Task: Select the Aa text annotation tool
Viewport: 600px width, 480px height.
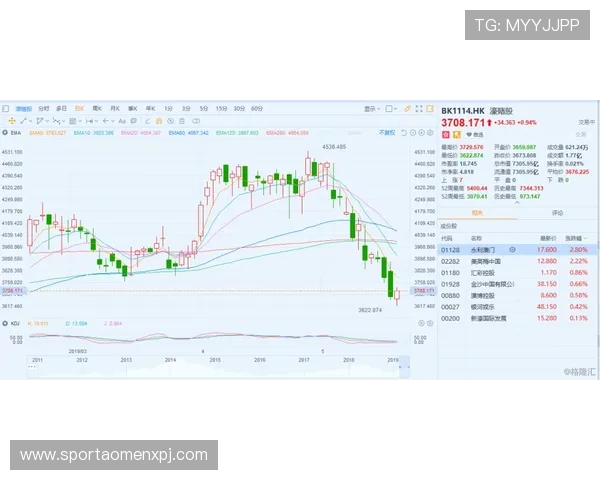Action: click(x=122, y=121)
